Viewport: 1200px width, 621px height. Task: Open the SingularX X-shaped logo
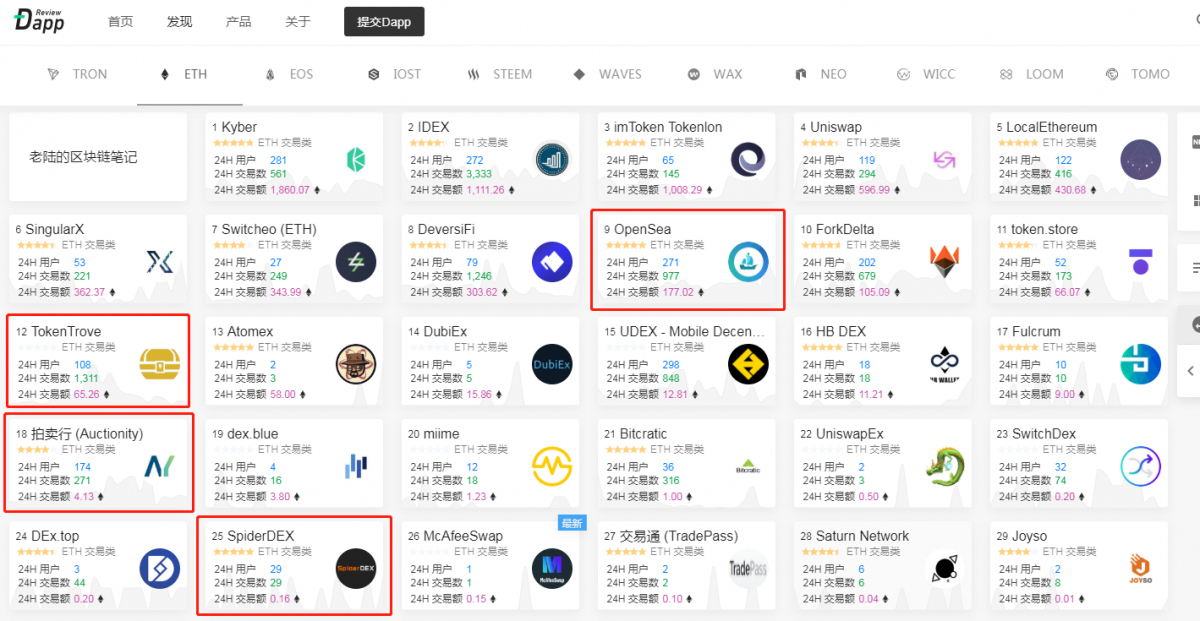159,262
